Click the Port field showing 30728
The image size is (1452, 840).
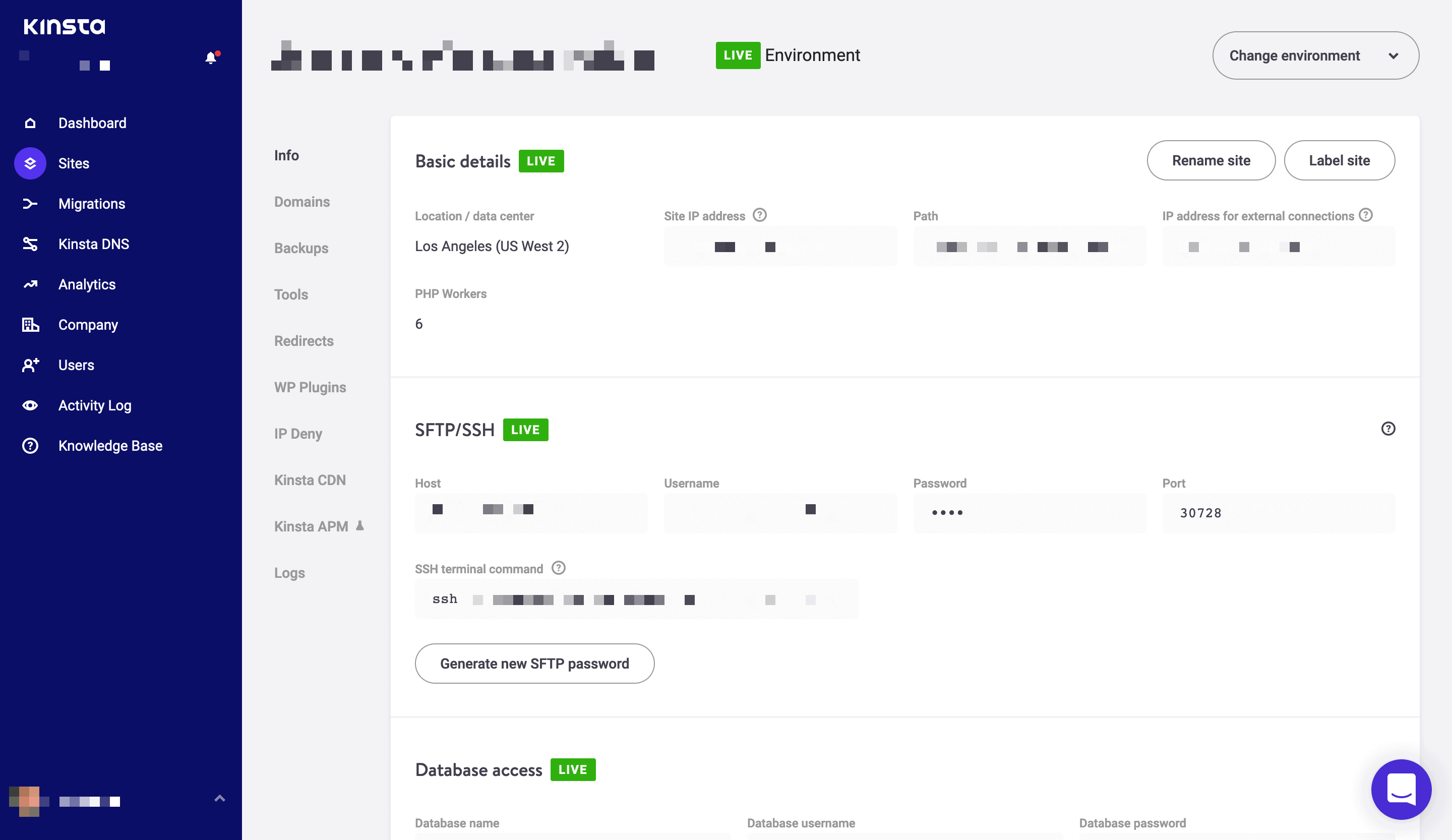point(1279,513)
